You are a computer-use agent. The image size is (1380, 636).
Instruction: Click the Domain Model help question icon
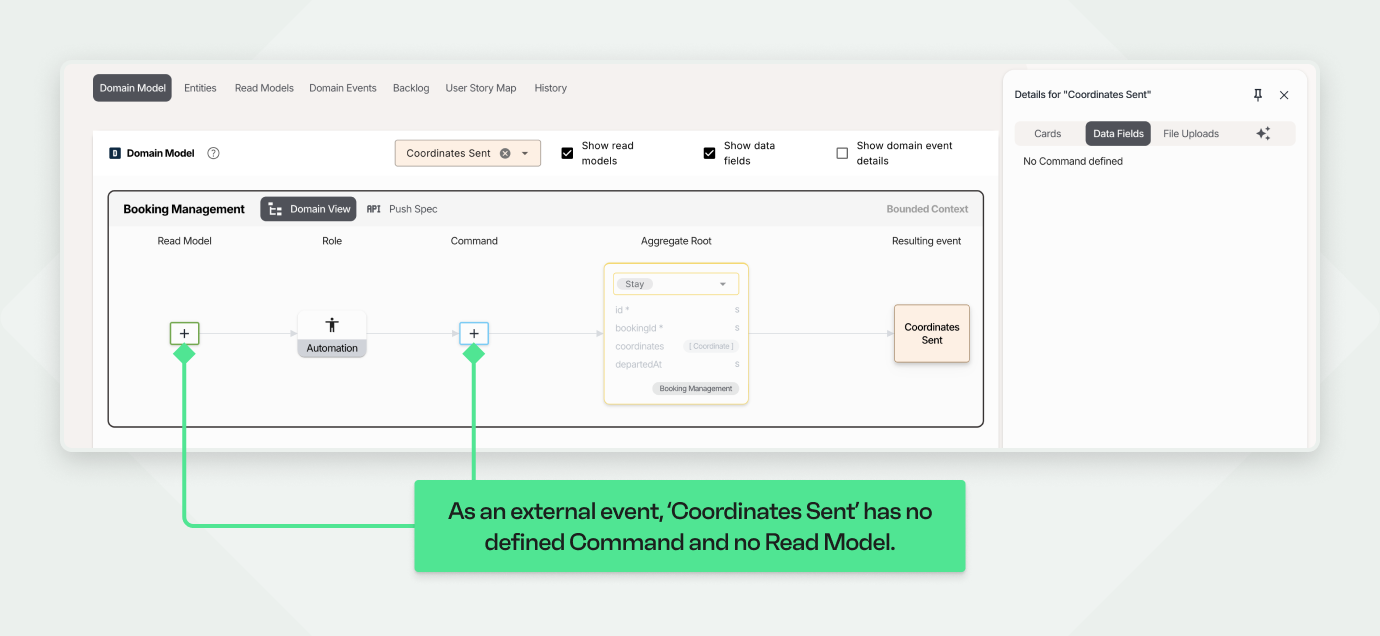click(x=213, y=153)
